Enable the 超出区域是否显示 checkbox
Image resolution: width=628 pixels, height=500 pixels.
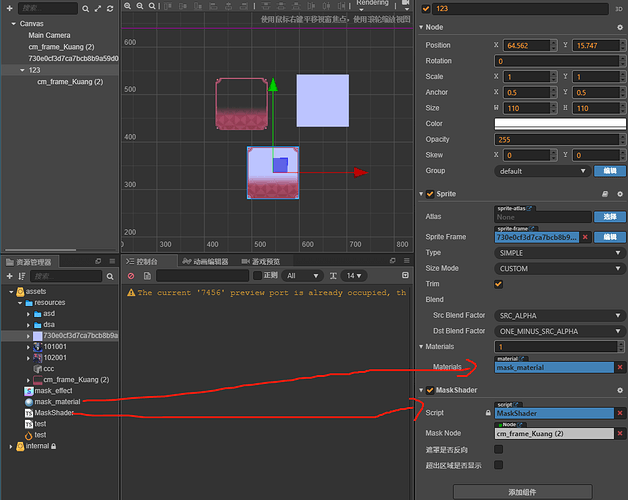pyautogui.click(x=498, y=465)
